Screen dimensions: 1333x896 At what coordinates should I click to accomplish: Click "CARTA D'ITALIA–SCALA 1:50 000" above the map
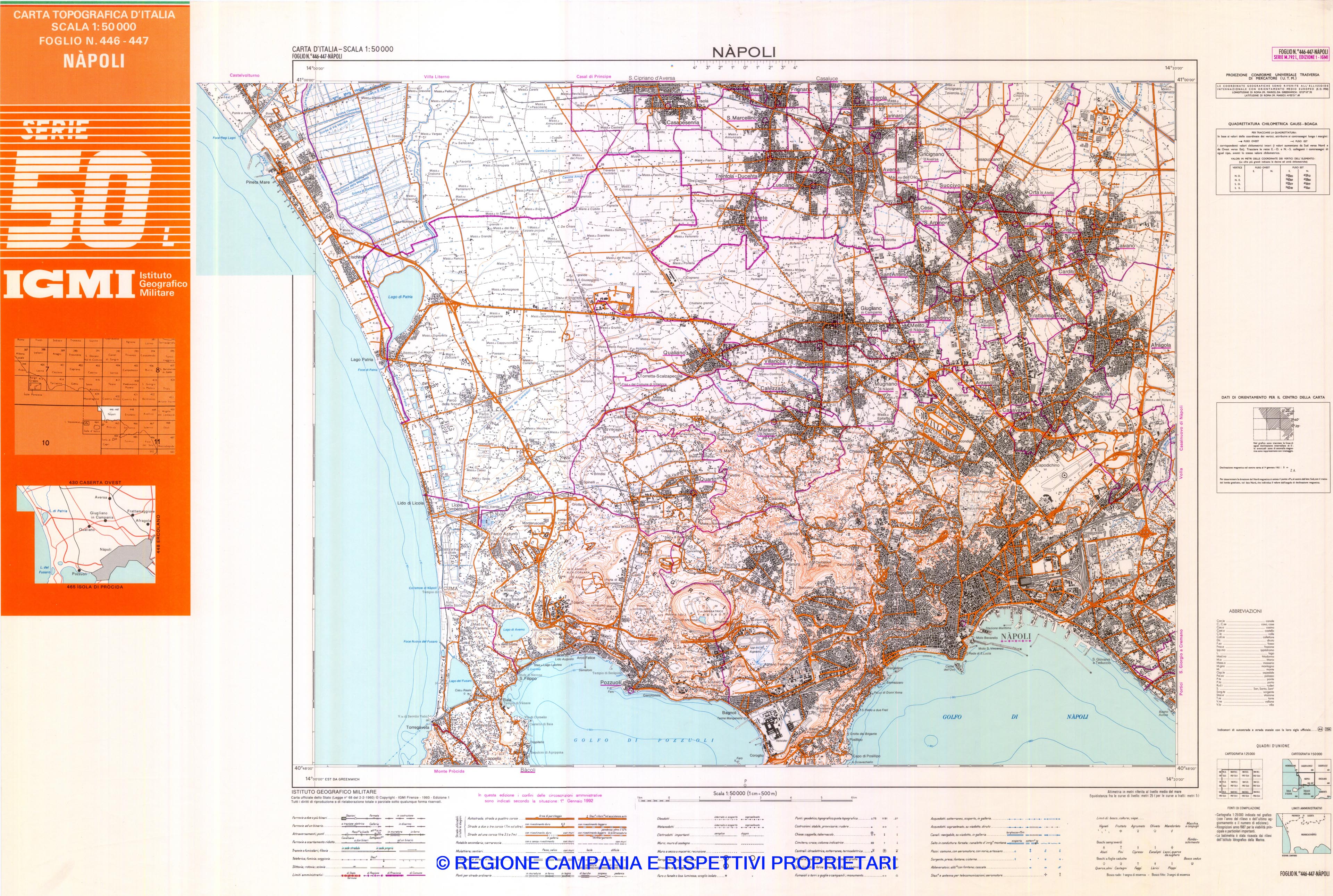(342, 49)
